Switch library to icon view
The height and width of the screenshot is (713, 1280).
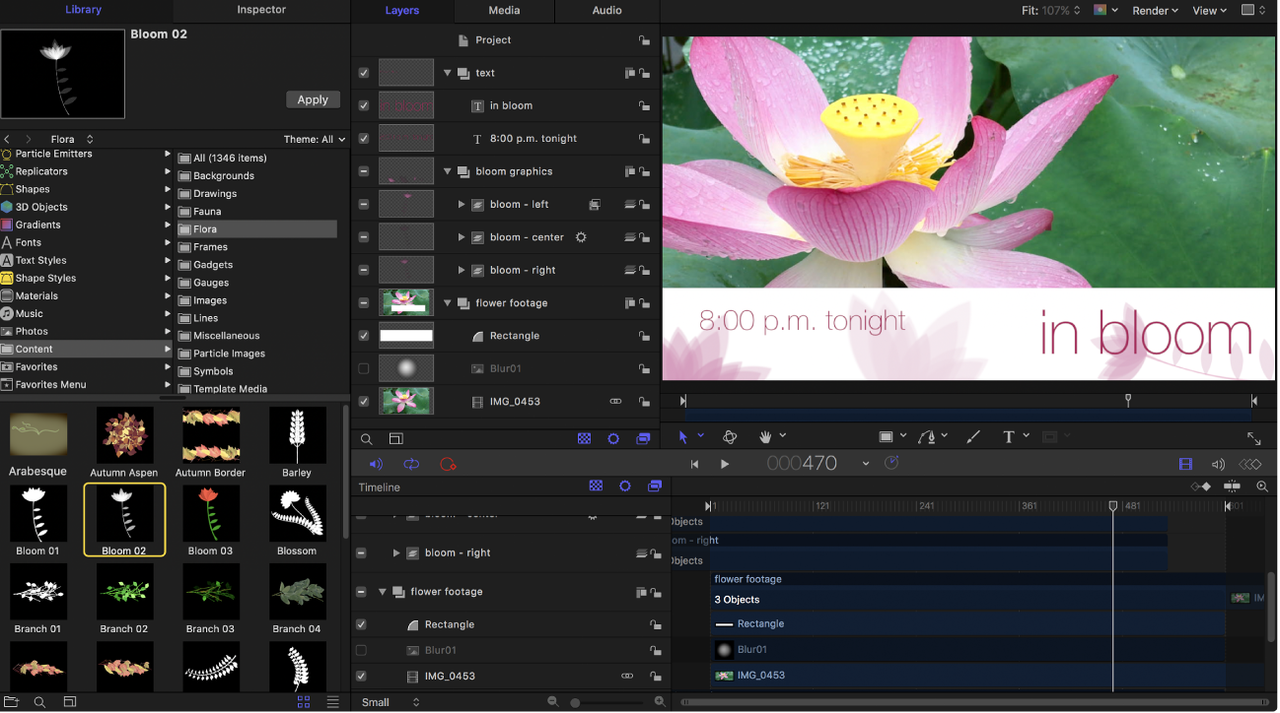click(x=303, y=702)
